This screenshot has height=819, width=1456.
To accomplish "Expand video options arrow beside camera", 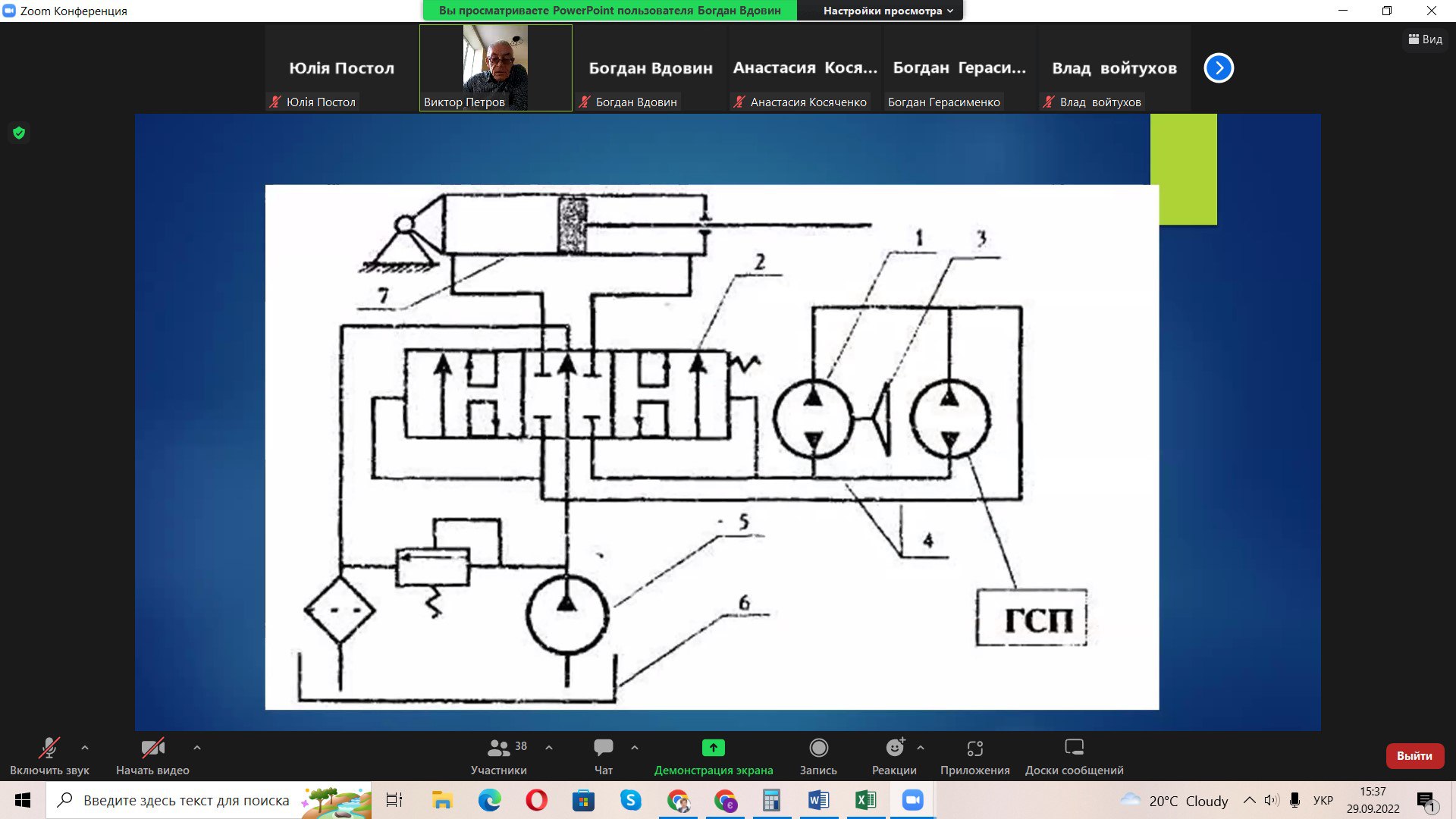I will tap(197, 748).
